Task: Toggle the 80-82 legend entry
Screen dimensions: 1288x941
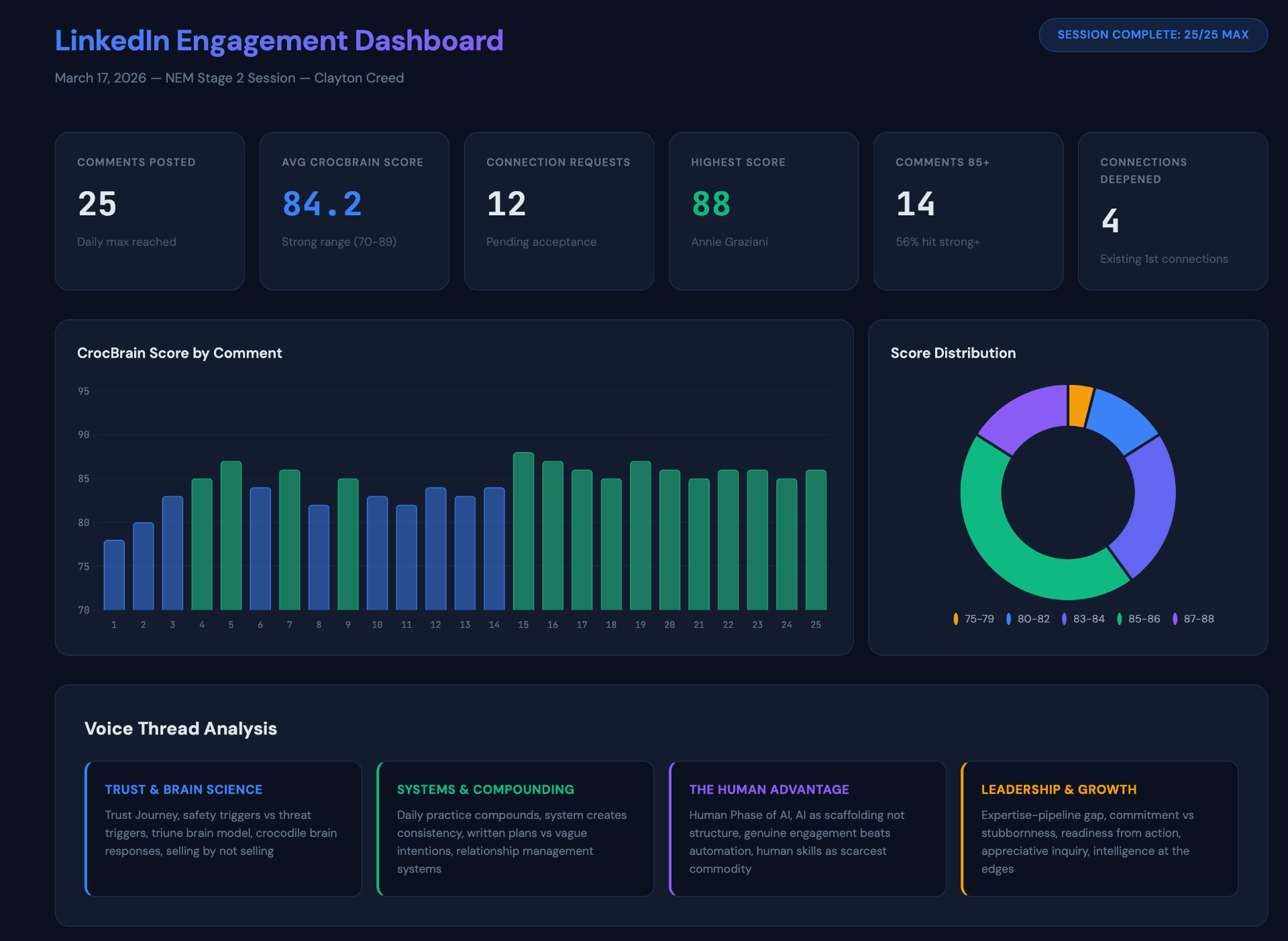Action: 1029,618
